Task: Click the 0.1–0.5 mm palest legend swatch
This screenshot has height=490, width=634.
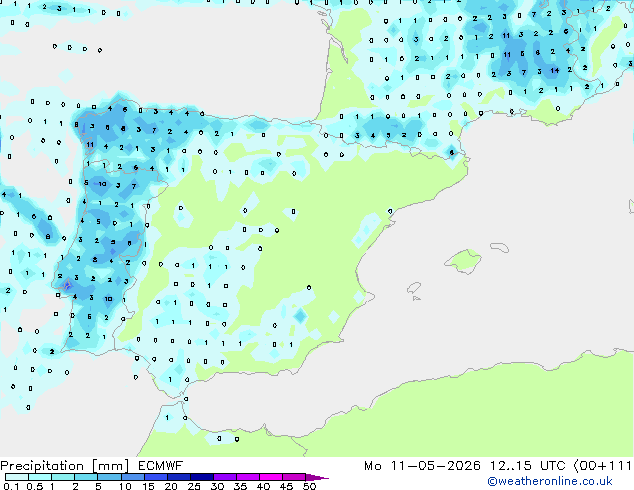Action: (x=17, y=477)
